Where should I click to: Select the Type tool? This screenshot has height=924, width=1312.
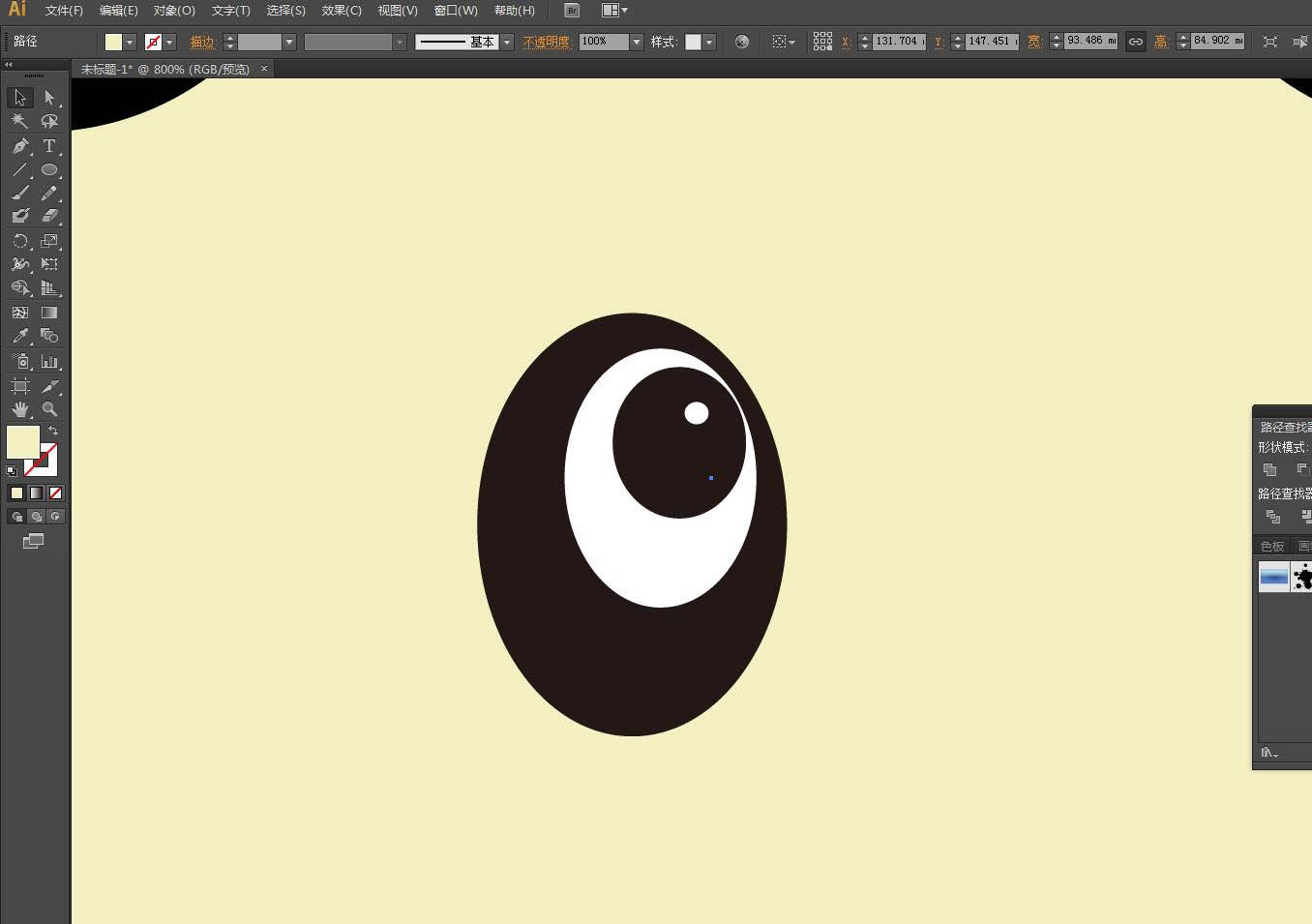[x=49, y=146]
